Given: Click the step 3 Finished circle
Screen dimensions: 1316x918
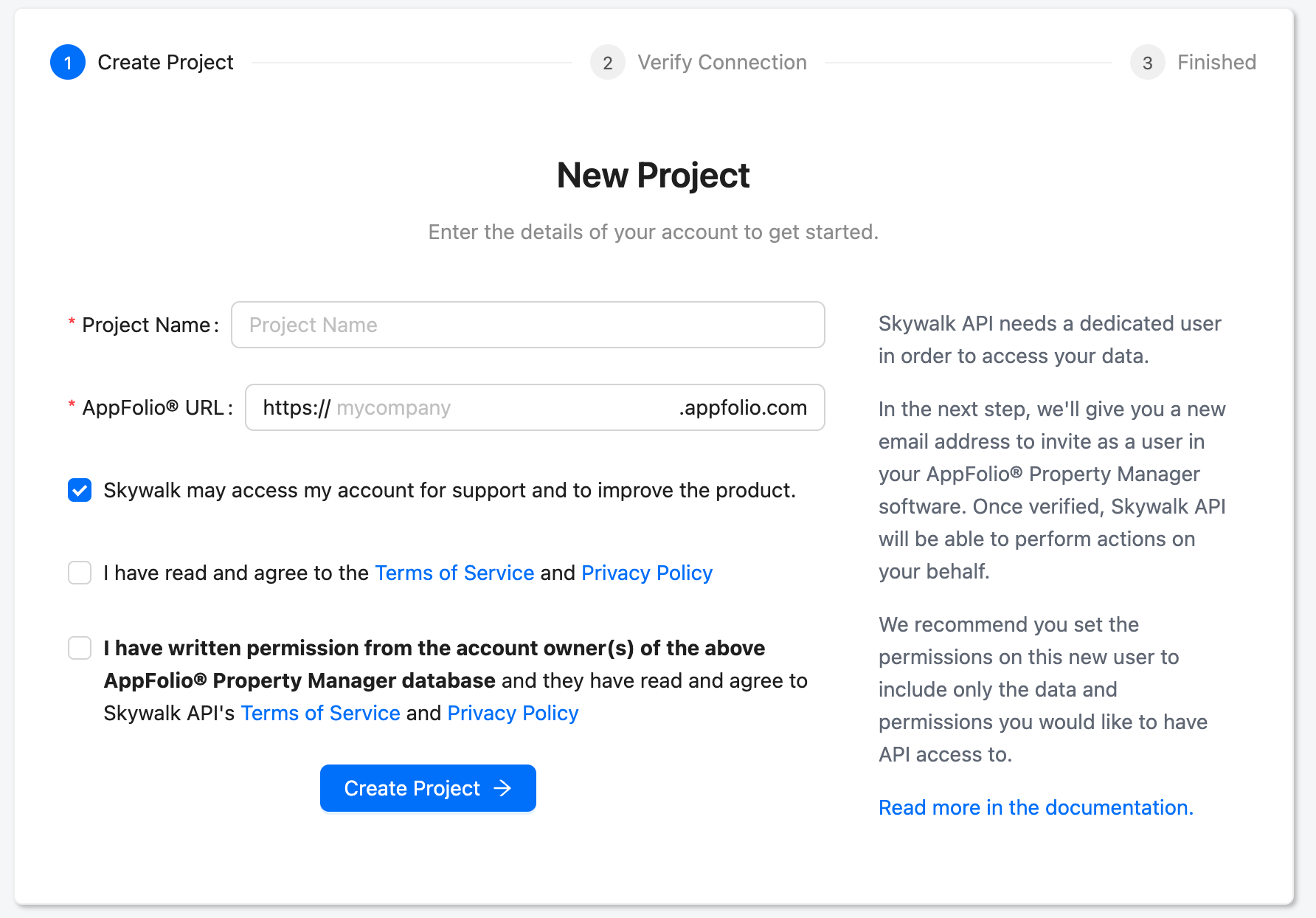Looking at the screenshot, I should [1147, 63].
